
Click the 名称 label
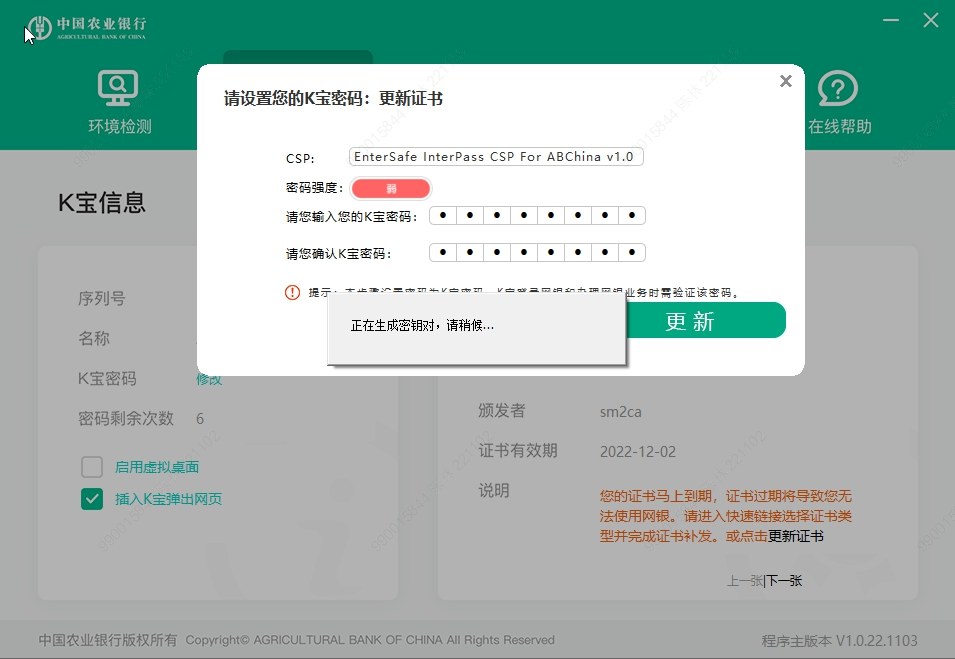tap(94, 339)
